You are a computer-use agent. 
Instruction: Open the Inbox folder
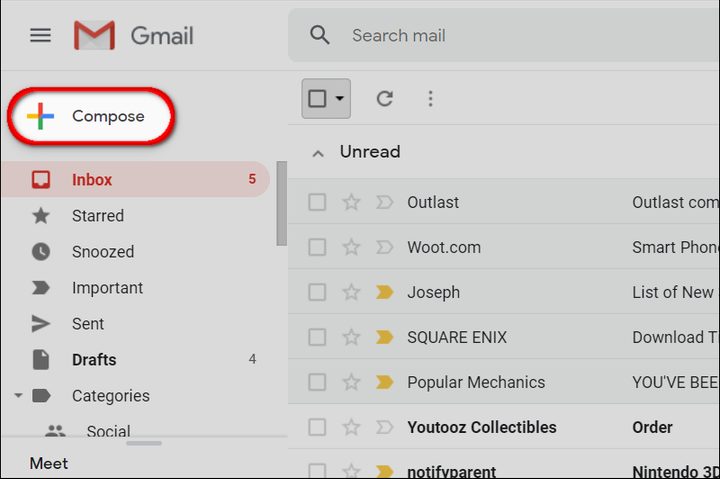point(135,179)
